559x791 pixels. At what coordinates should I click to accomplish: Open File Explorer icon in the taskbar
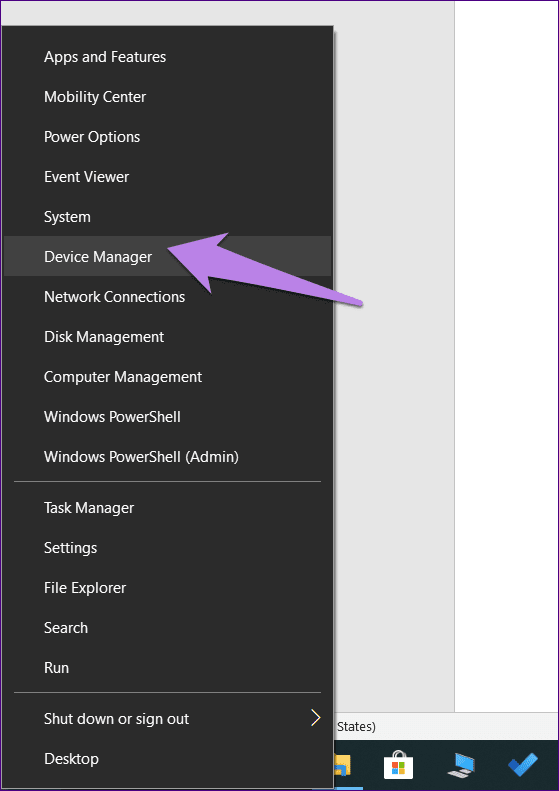342,766
